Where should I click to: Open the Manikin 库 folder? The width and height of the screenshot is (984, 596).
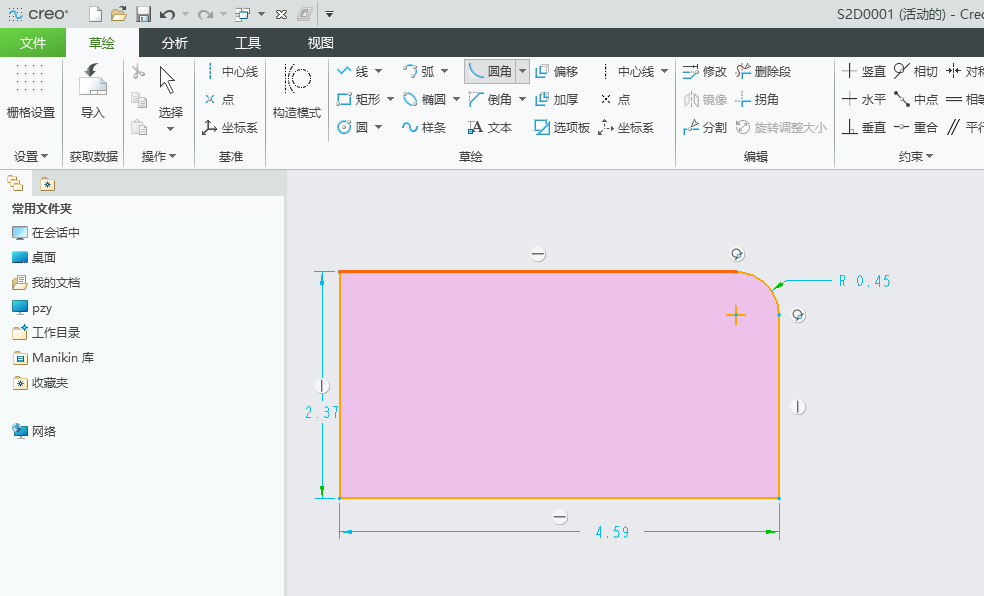click(53, 358)
